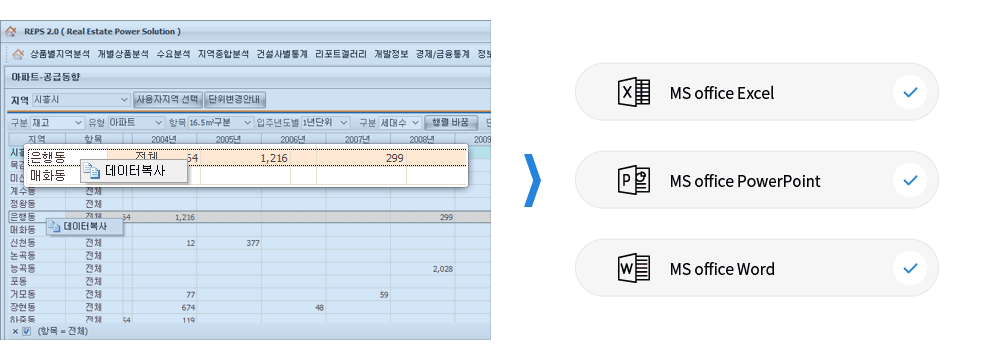The height and width of the screenshot is (360, 983).
Task: Click the MS office PowerPoint label text
Action: [745, 181]
